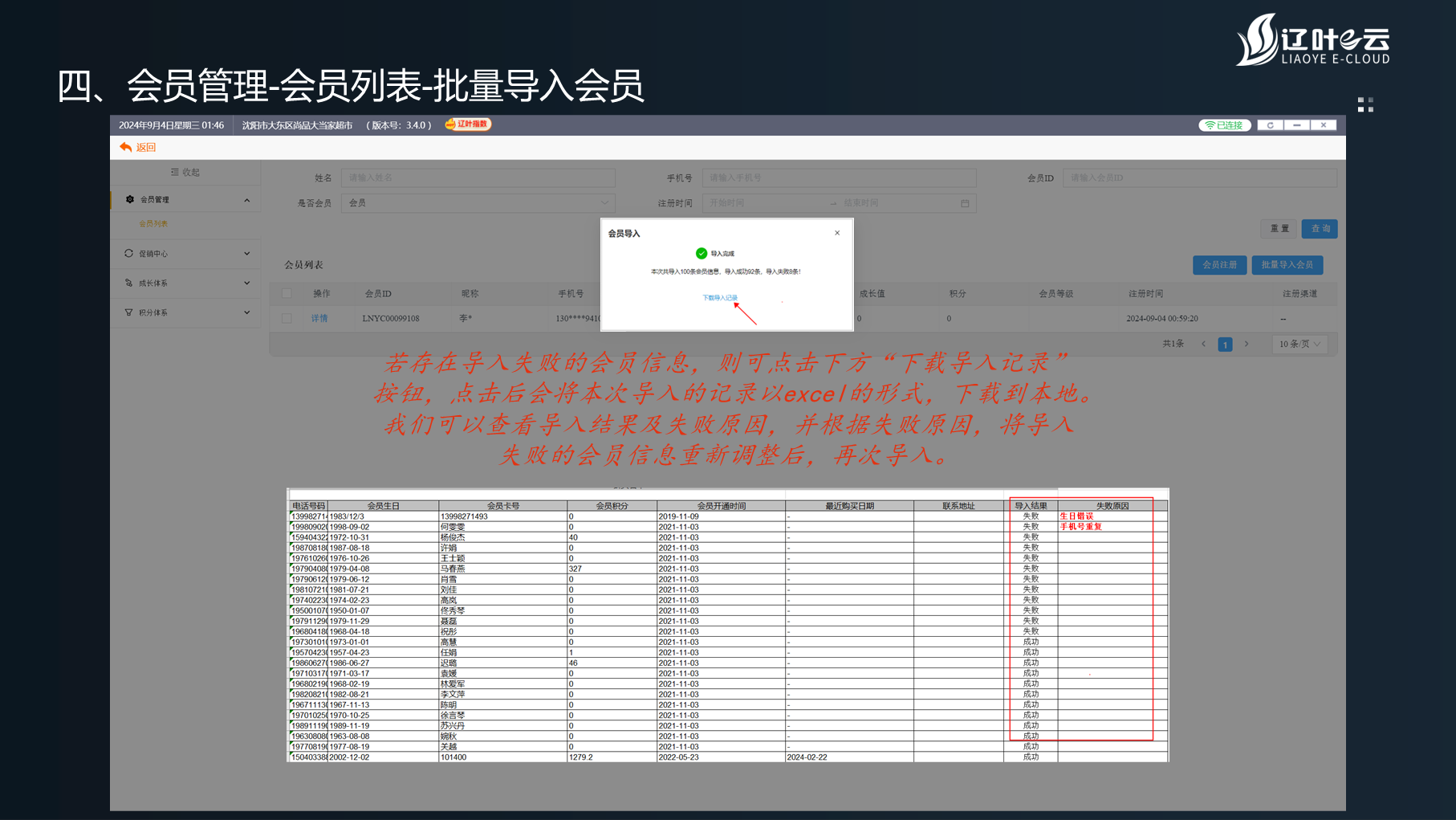Click the 返回 text link
Image resolution: width=1456 pixels, height=820 pixels.
[146, 147]
